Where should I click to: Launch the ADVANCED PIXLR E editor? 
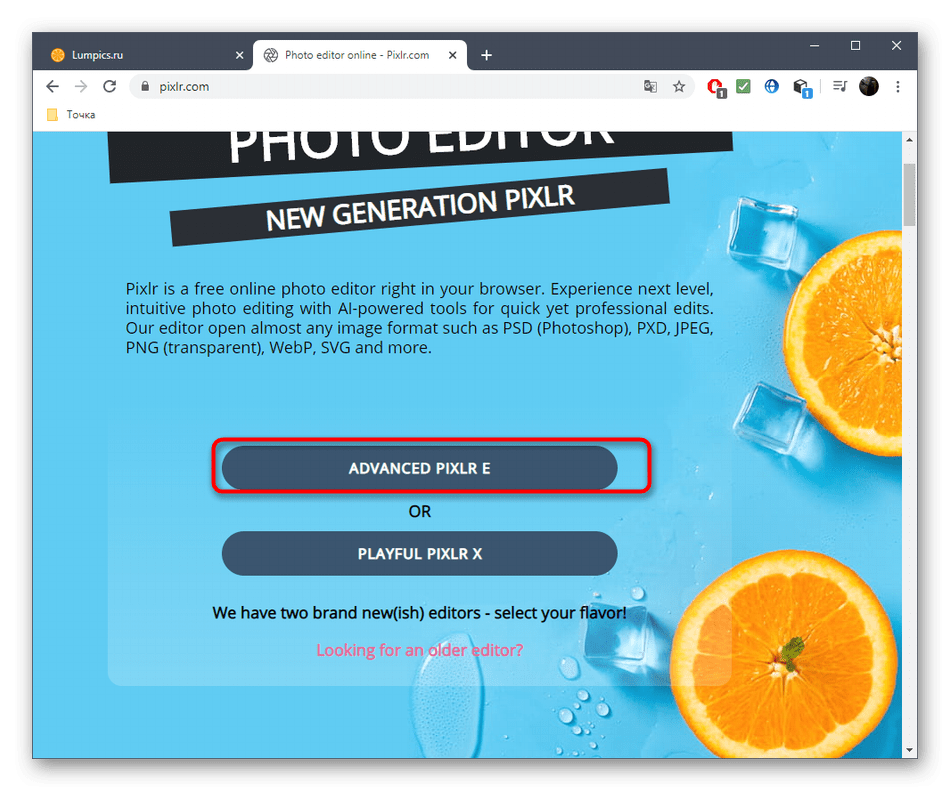point(419,468)
